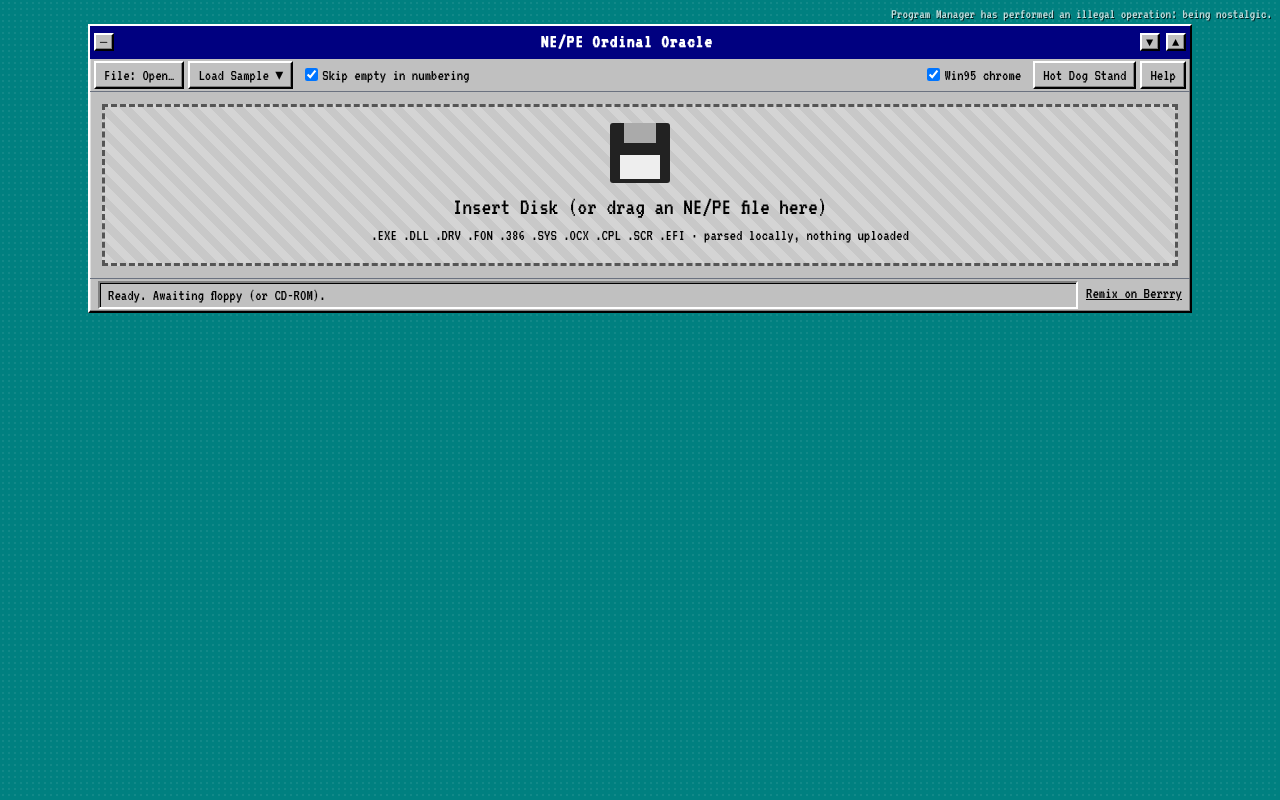The width and height of the screenshot is (1280, 800).
Task: Follow the Remix on Berrry link
Action: coord(1134,294)
